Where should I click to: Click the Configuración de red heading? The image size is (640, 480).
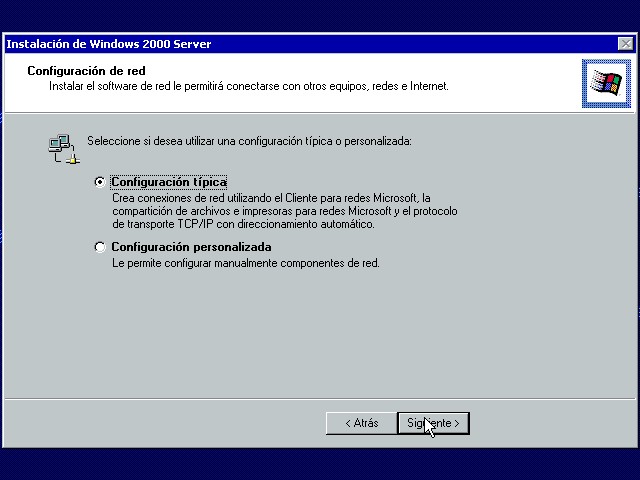pyautogui.click(x=86, y=71)
